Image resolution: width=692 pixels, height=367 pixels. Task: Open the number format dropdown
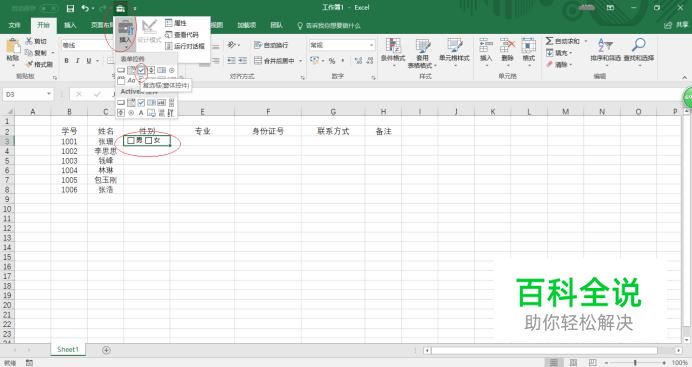click(371, 45)
